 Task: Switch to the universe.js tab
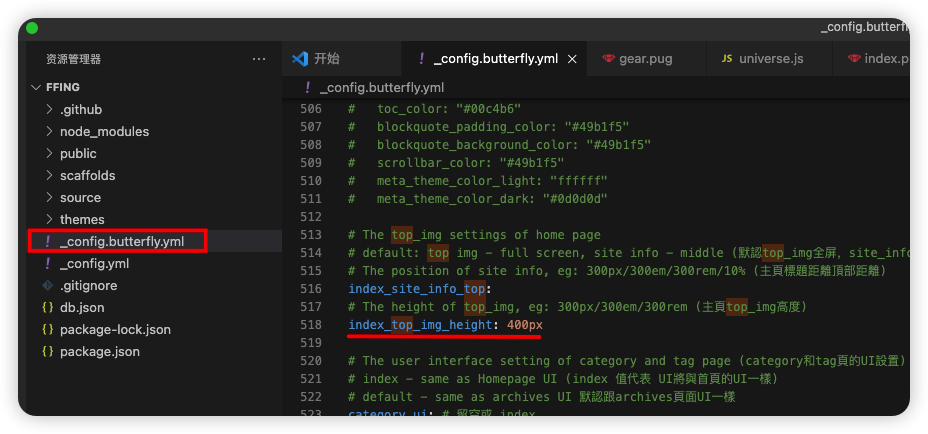click(x=770, y=59)
